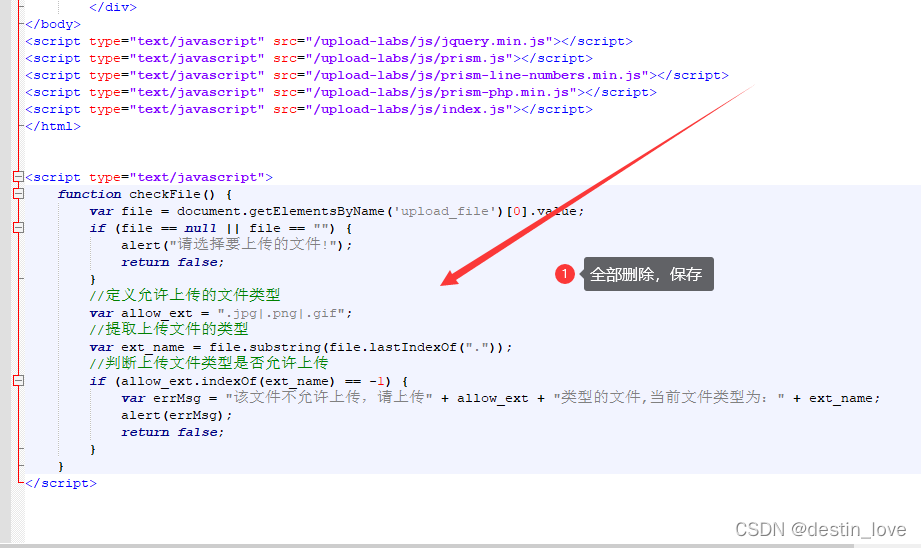This screenshot has width=921, height=548.
Task: Click the closing </body> tag
Action: [x=53, y=24]
